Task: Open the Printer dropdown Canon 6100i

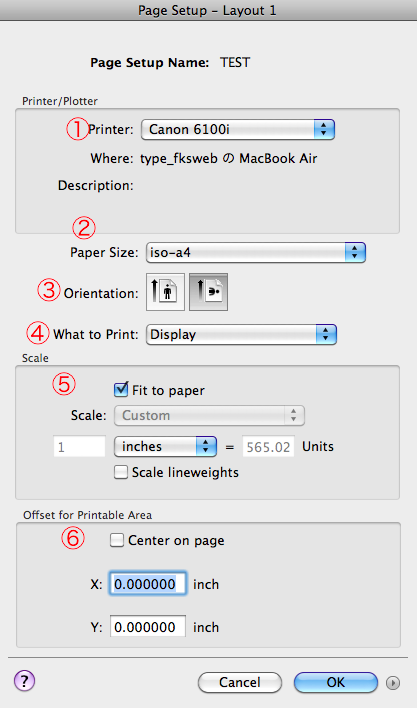Action: pyautogui.click(x=238, y=130)
